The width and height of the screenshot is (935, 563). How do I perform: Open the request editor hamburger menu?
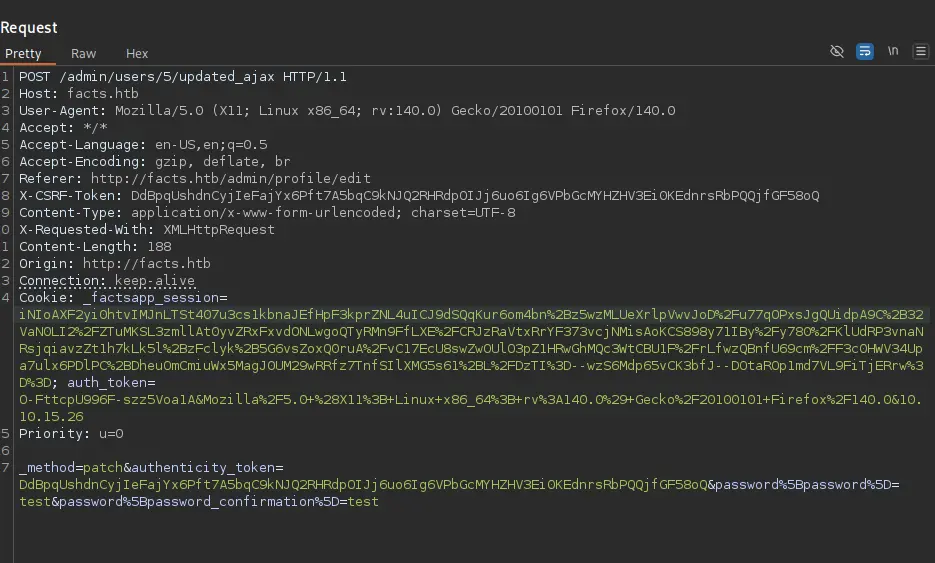pos(921,51)
